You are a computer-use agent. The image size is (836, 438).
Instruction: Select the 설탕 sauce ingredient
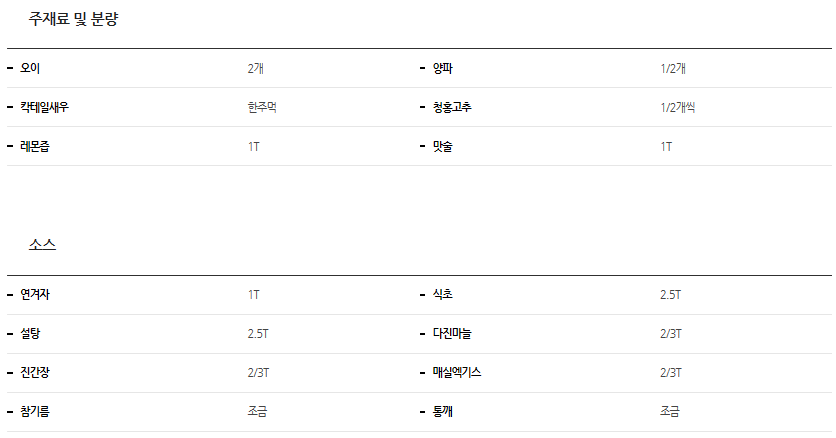(x=30, y=334)
